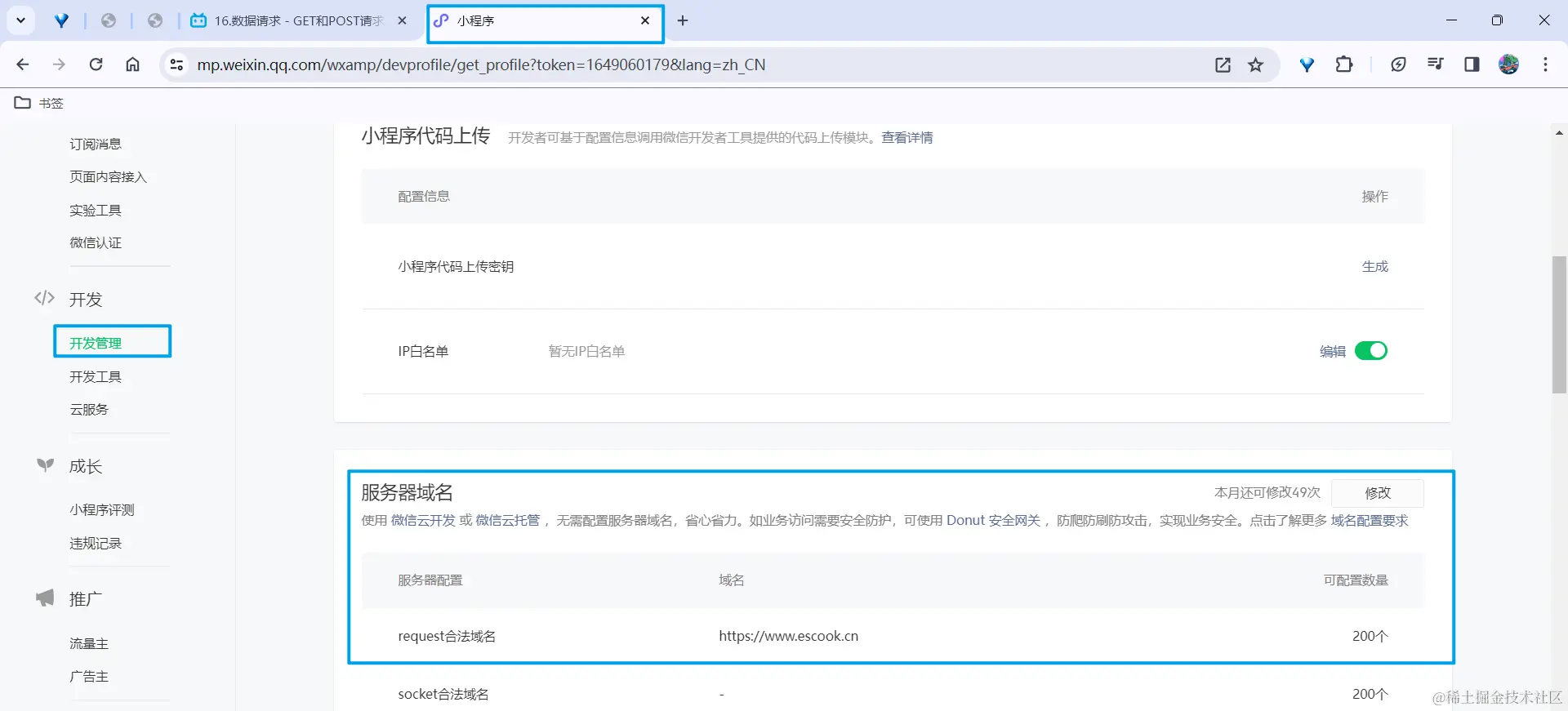Open the user profile avatar
Image resolution: width=1568 pixels, height=711 pixels.
[1508, 64]
